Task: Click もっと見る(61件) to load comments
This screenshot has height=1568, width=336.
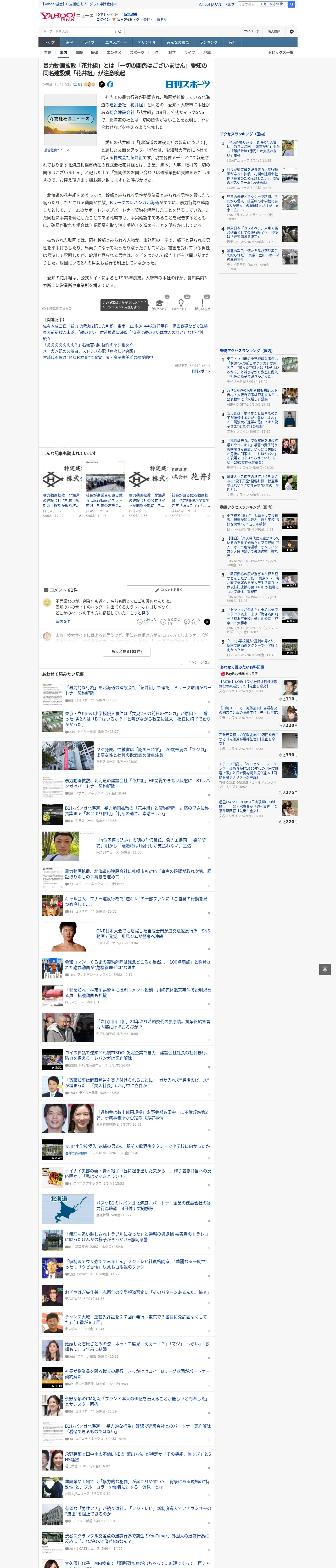Action: click(x=127, y=651)
